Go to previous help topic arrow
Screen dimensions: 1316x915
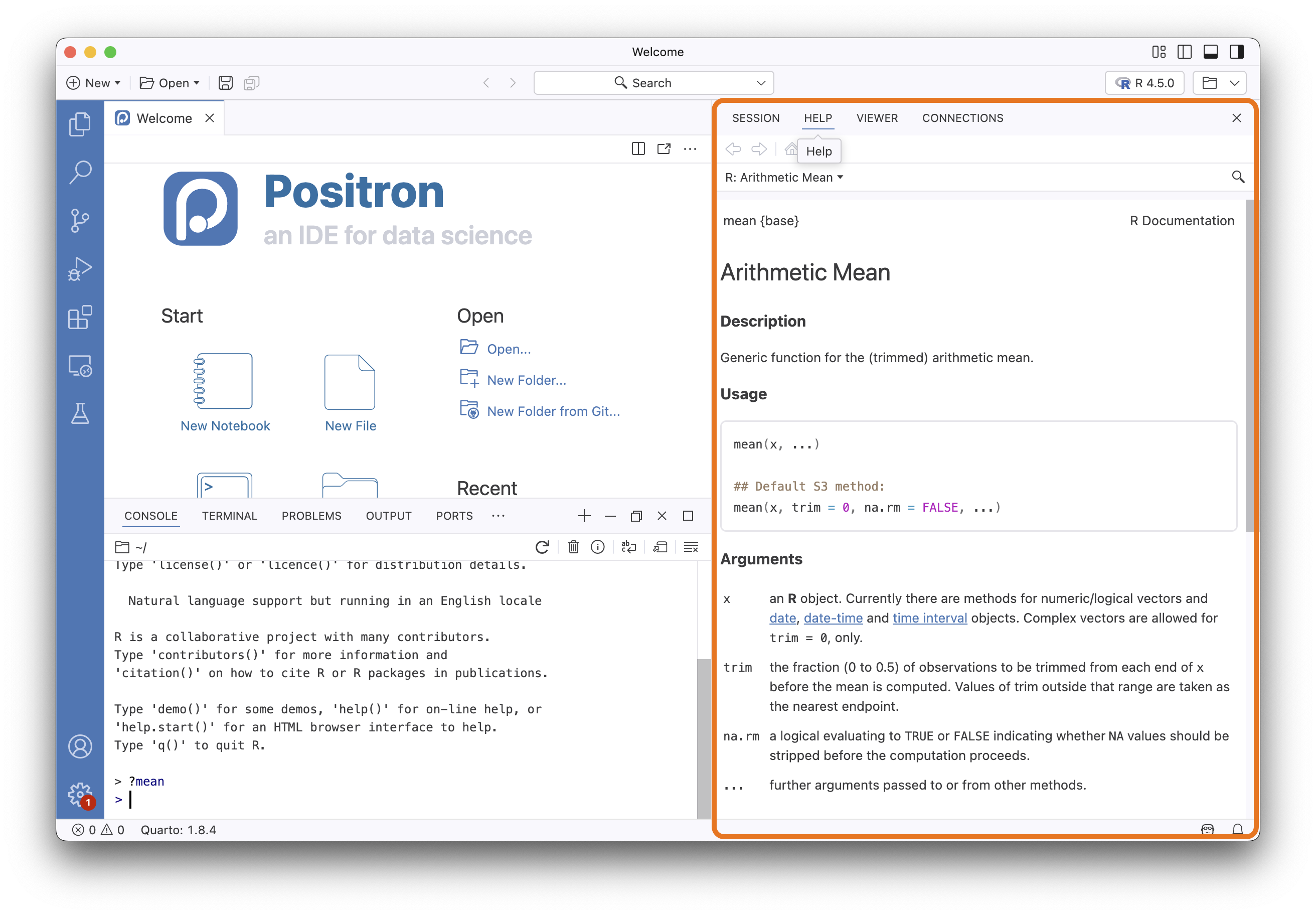tap(733, 149)
